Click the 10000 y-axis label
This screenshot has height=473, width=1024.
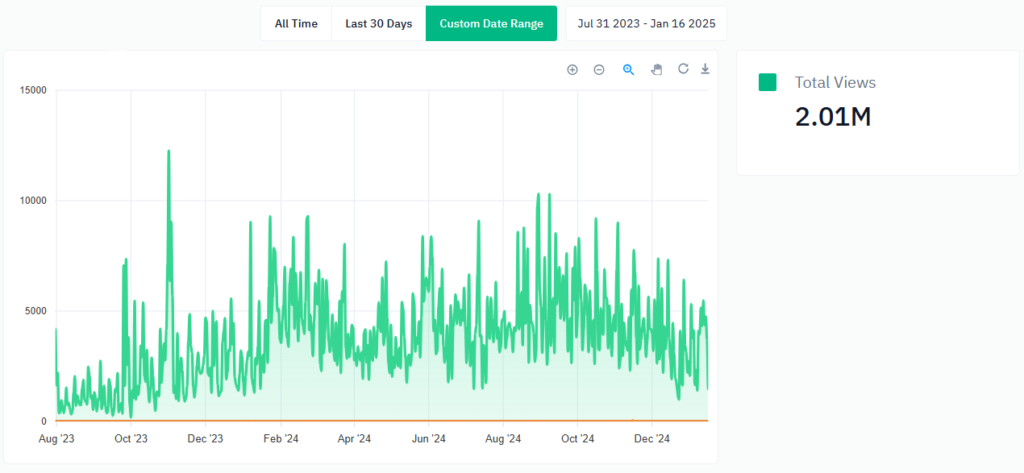tap(34, 201)
